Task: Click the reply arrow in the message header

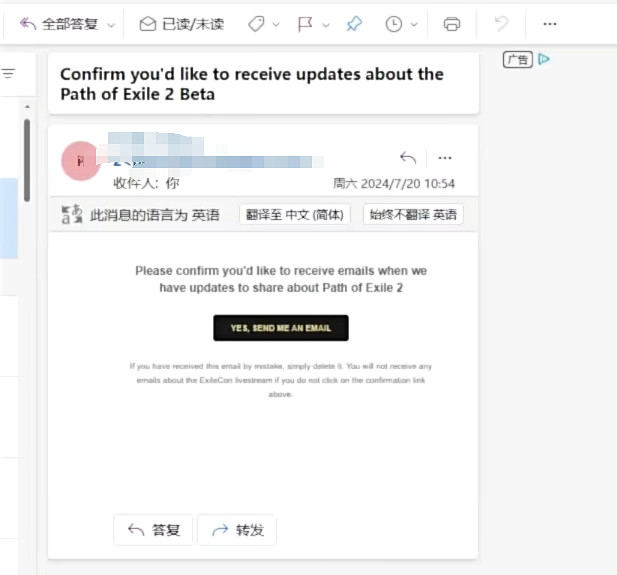Action: tap(408, 158)
